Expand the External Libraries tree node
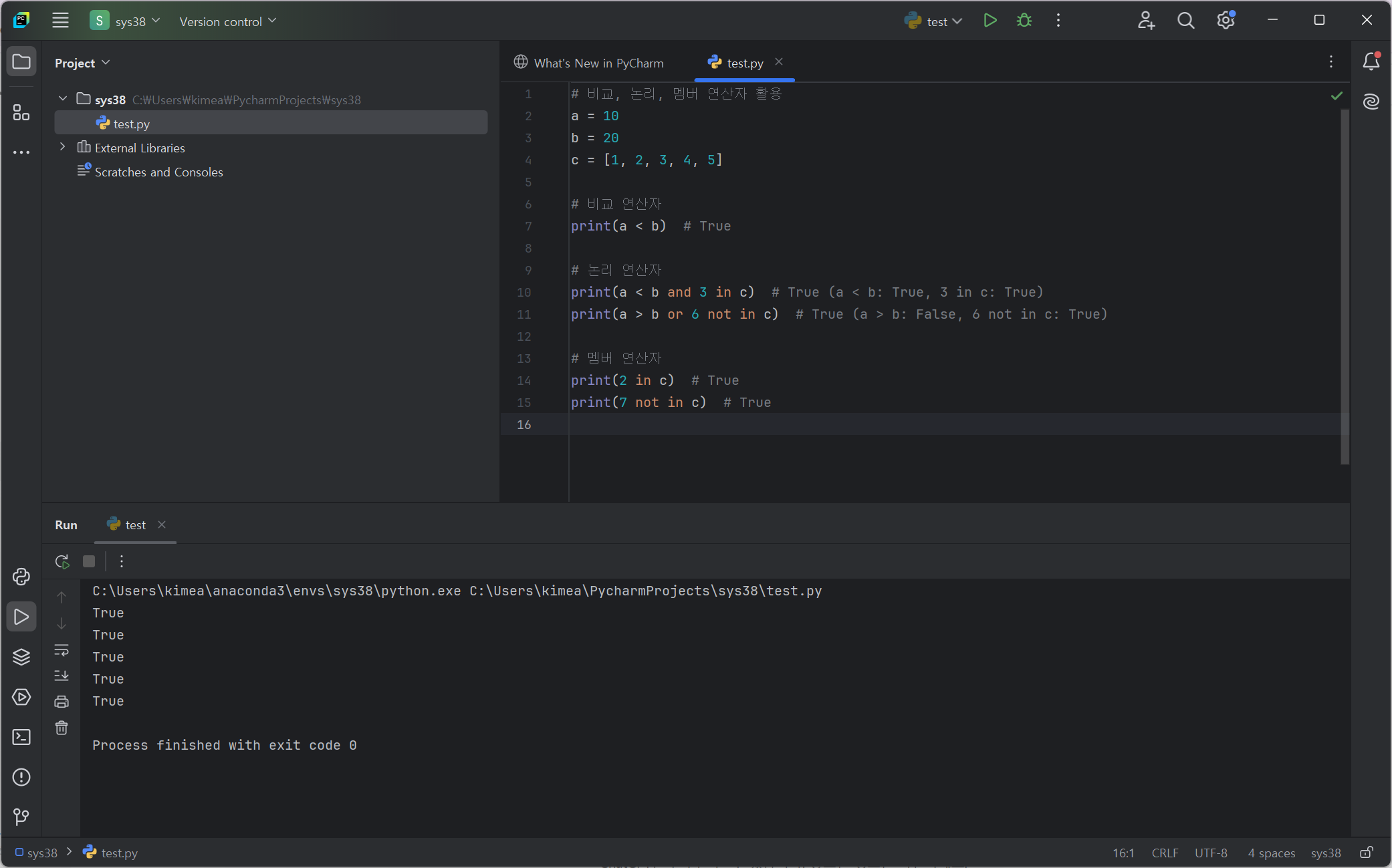 [63, 147]
